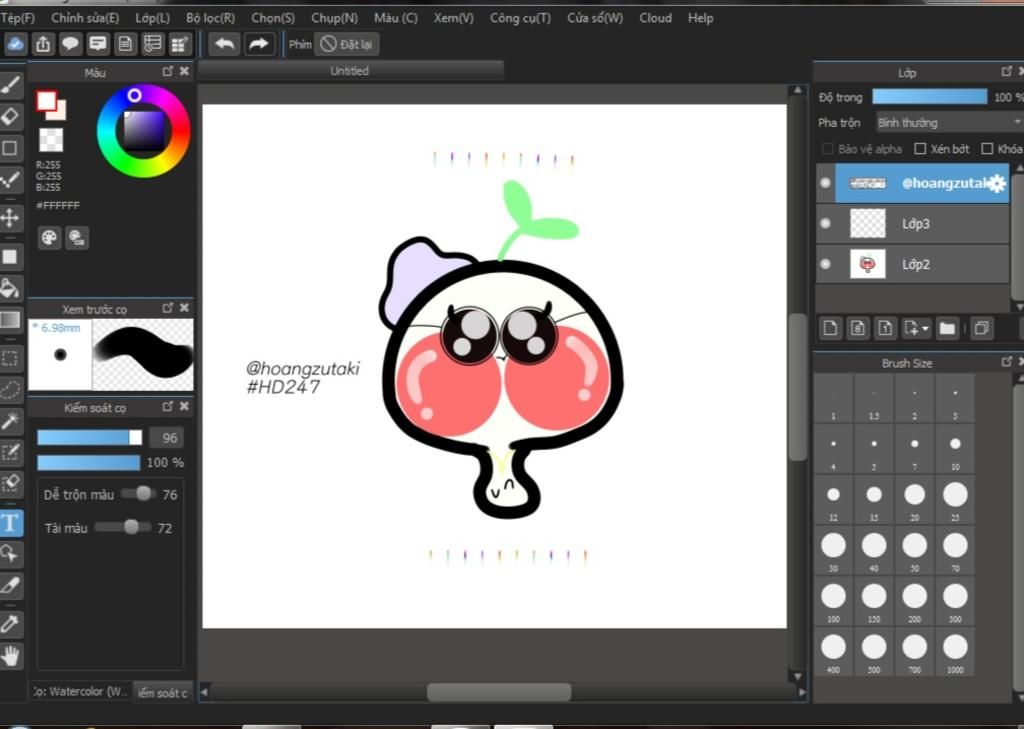Enable the Xén bớt checkbox

pyautogui.click(x=920, y=149)
